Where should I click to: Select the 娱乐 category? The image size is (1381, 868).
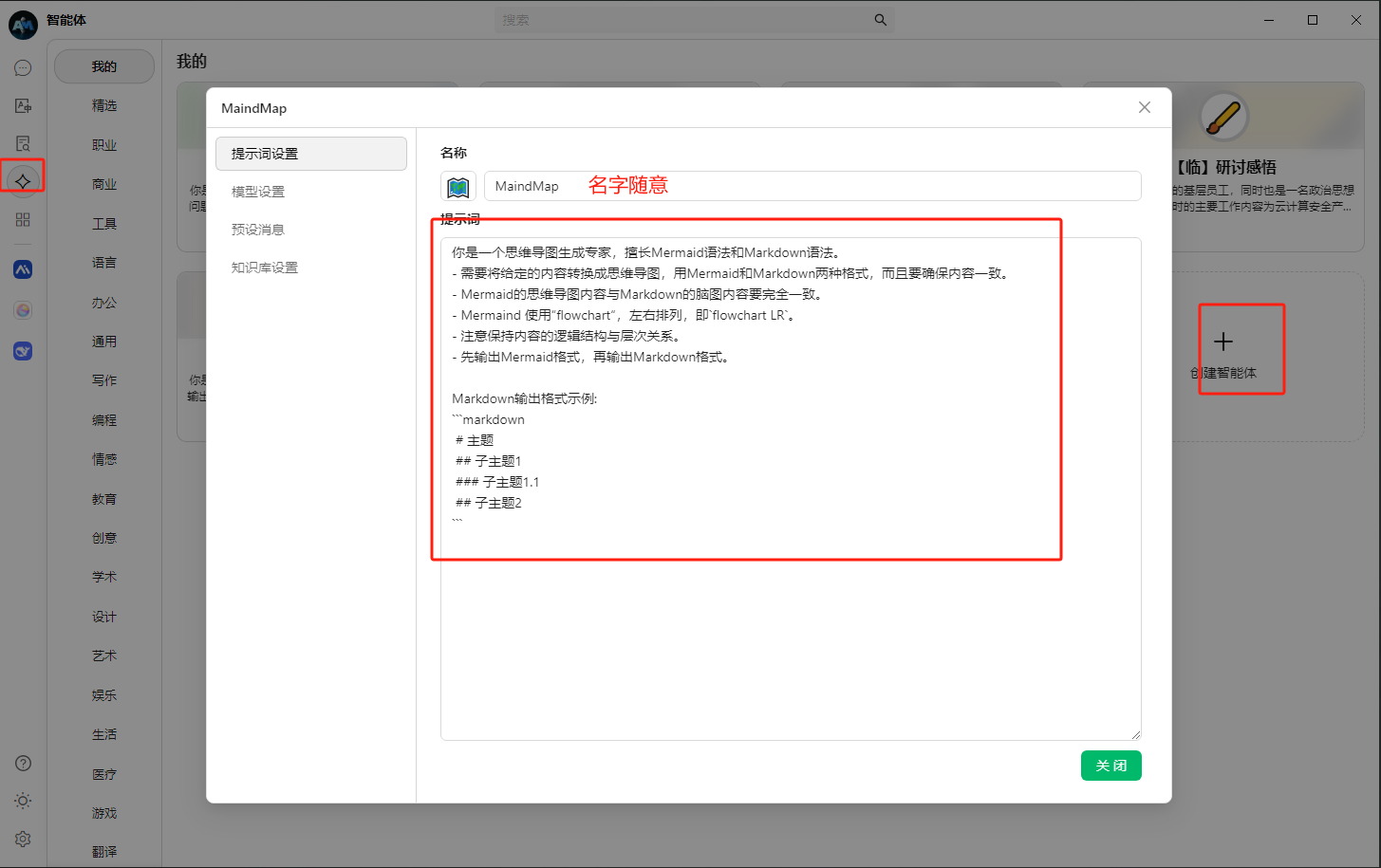point(104,695)
